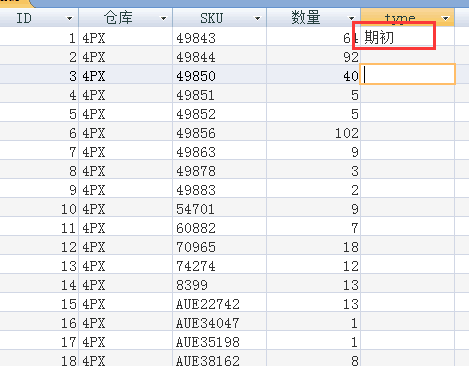Click quantity cell 12 in row 13

pos(313,264)
